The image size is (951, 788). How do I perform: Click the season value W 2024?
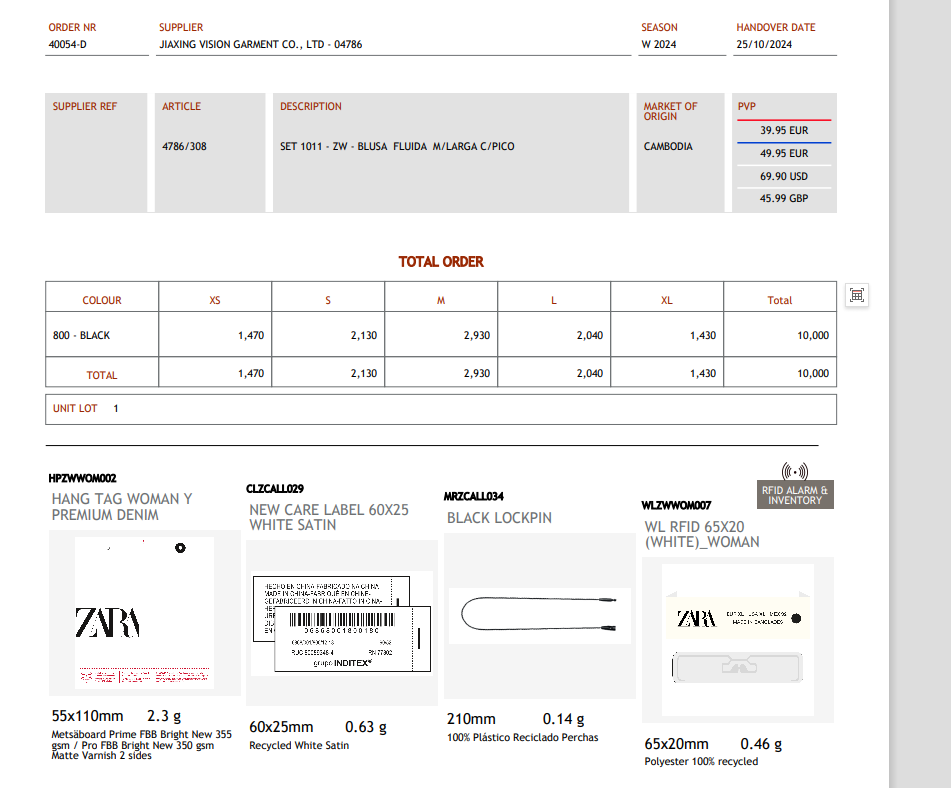tap(659, 45)
